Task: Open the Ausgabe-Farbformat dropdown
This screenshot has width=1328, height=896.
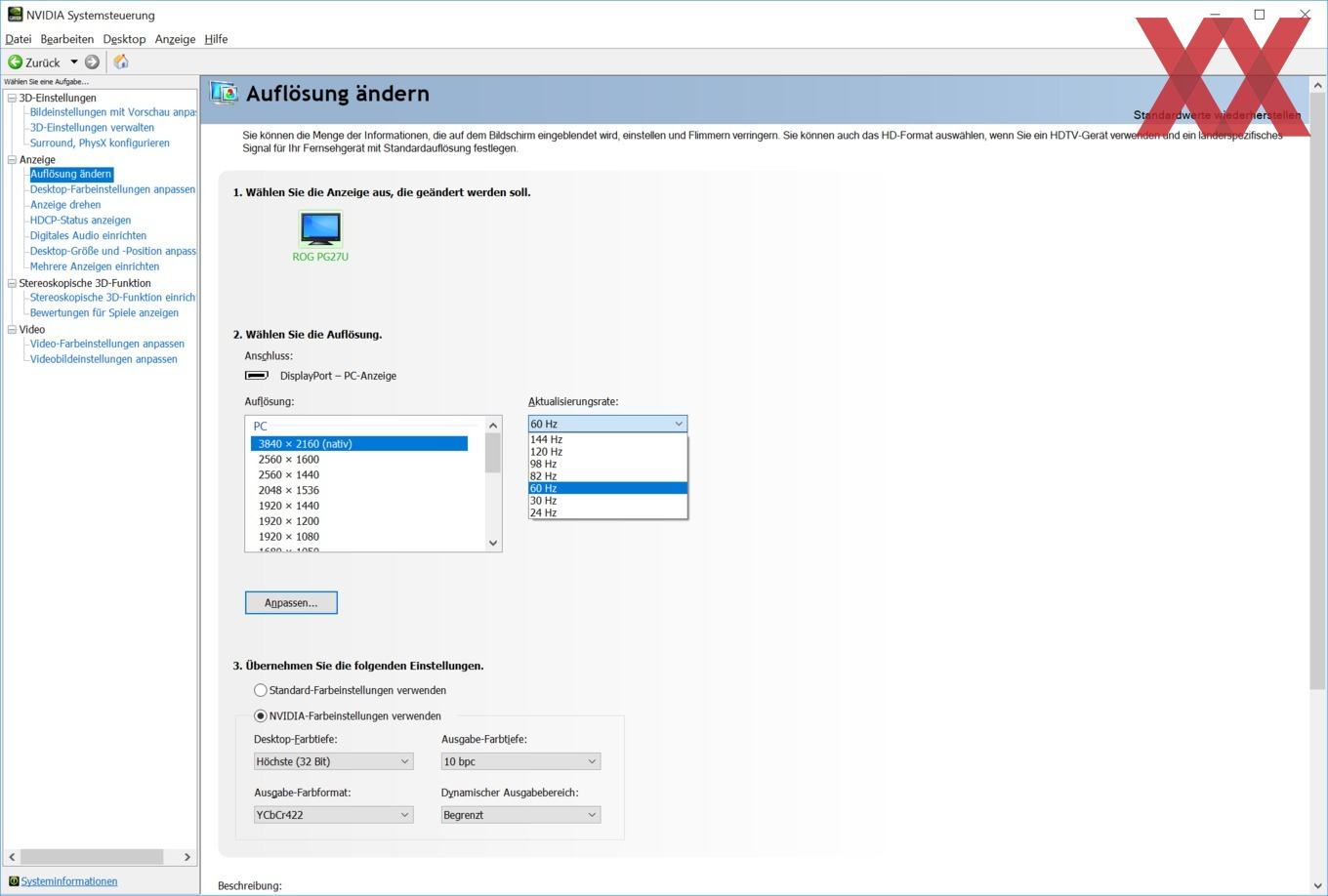Action: click(x=333, y=815)
